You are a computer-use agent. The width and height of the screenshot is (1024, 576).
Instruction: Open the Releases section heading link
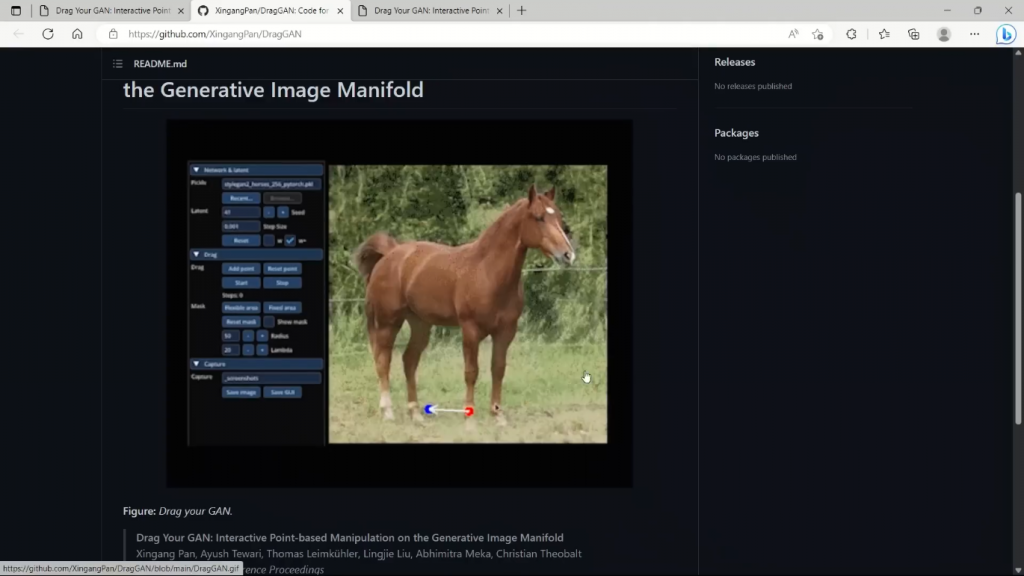point(735,62)
